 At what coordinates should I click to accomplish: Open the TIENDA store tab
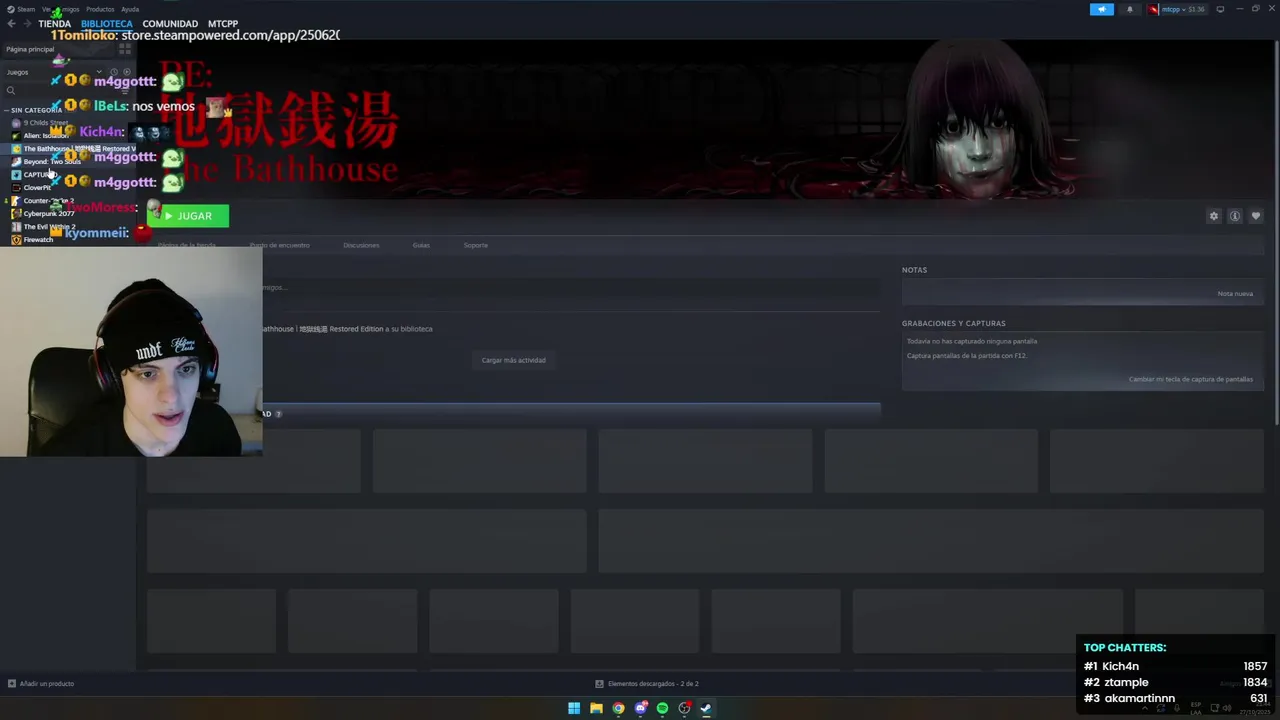54,24
